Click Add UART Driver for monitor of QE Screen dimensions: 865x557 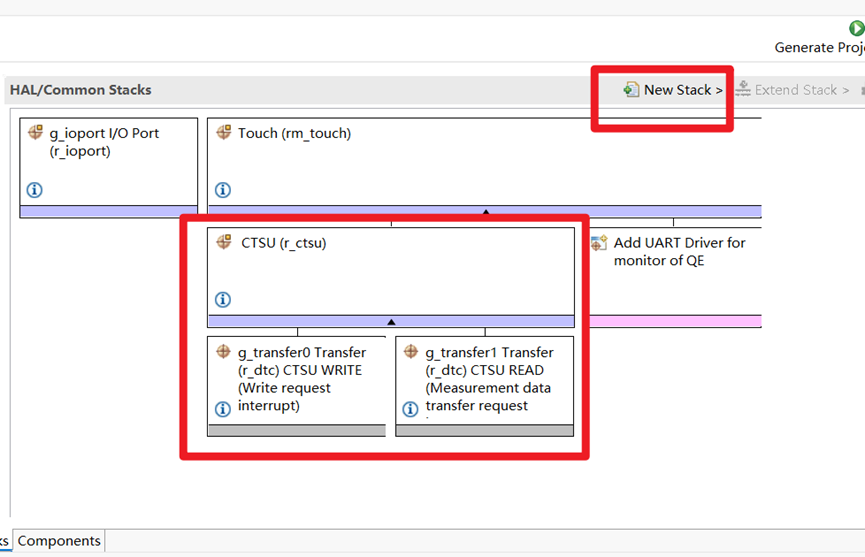pyautogui.click(x=679, y=251)
